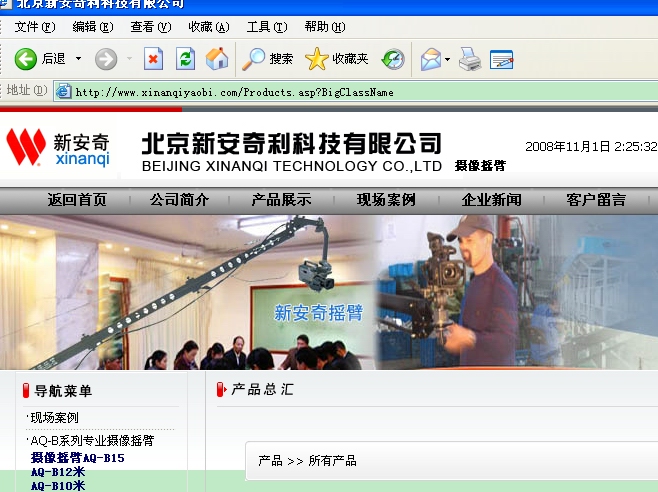Click the camera crane banner image
The height and width of the screenshot is (492, 658).
(187, 292)
